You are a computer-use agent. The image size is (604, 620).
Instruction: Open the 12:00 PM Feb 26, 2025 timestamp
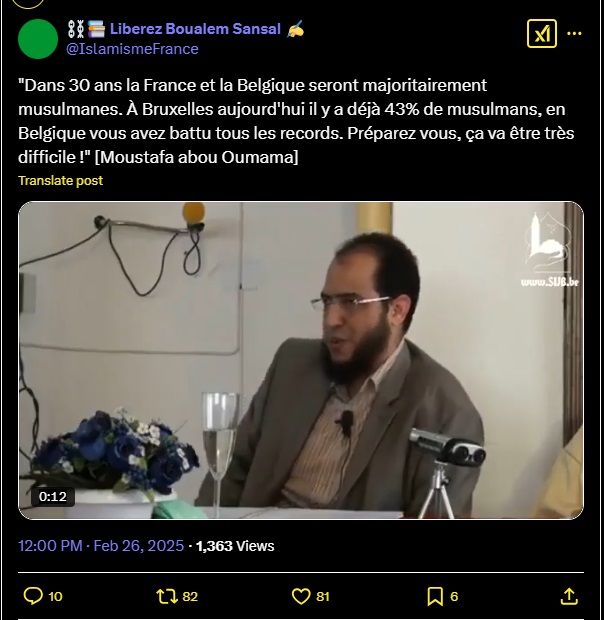101,546
